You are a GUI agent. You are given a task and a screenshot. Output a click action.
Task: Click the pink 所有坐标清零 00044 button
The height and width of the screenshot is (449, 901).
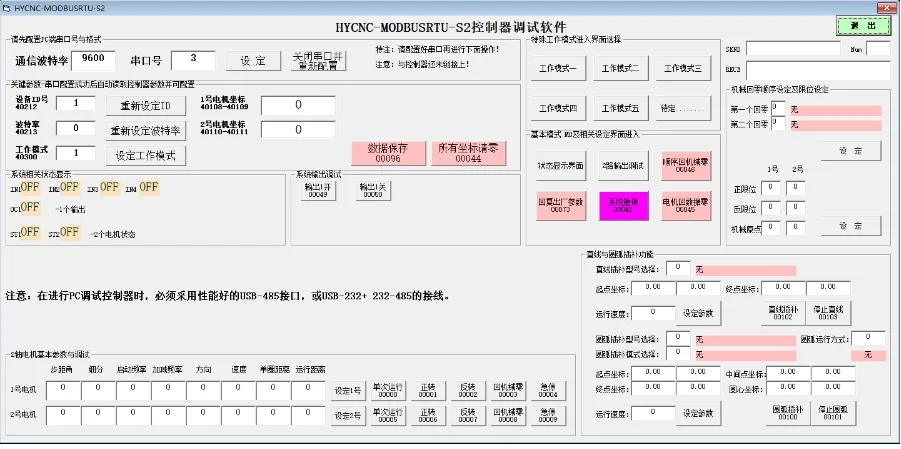469,153
